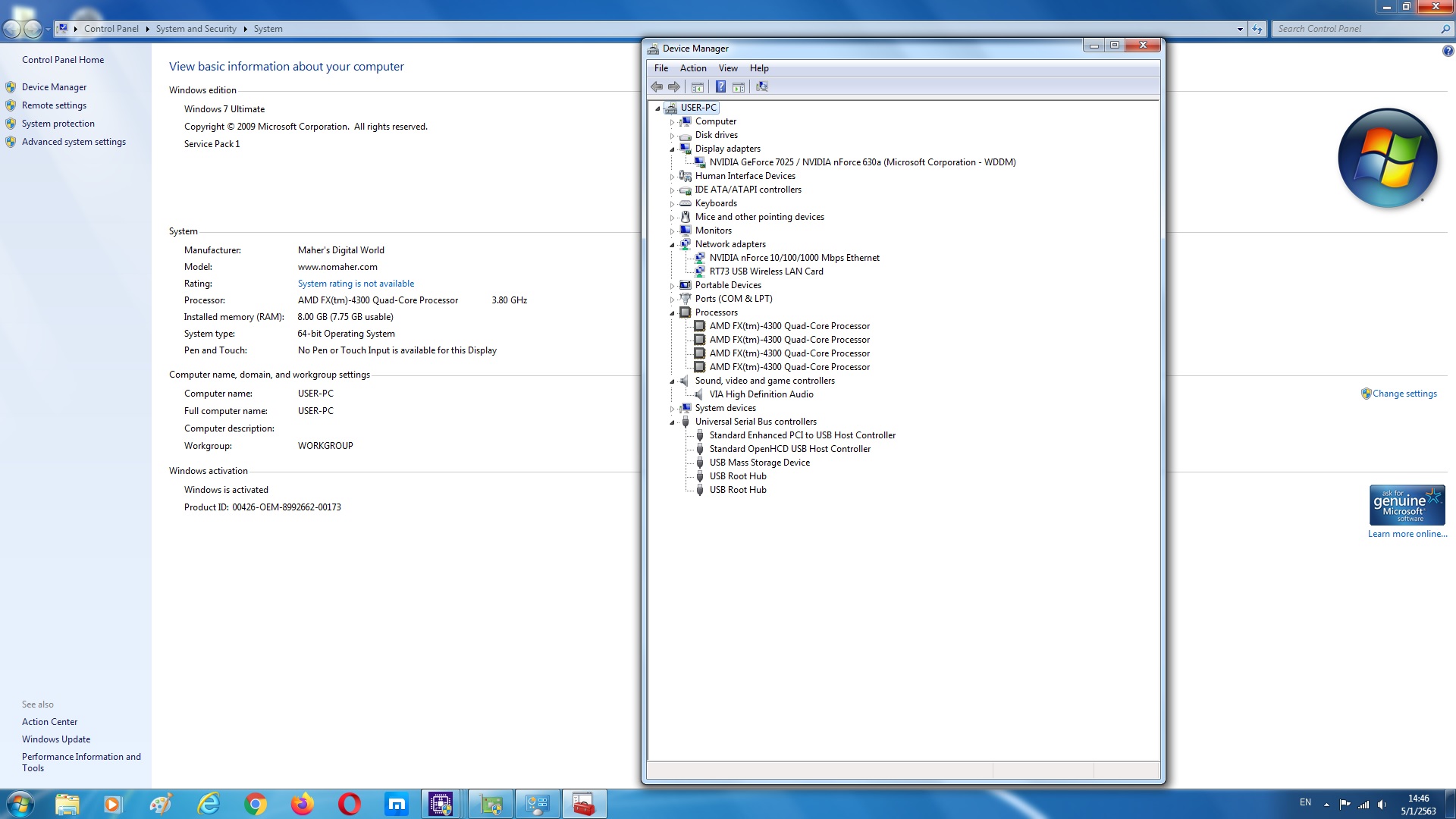Select VIA High Definition Audio device
Viewport: 1456px width, 819px height.
point(761,394)
